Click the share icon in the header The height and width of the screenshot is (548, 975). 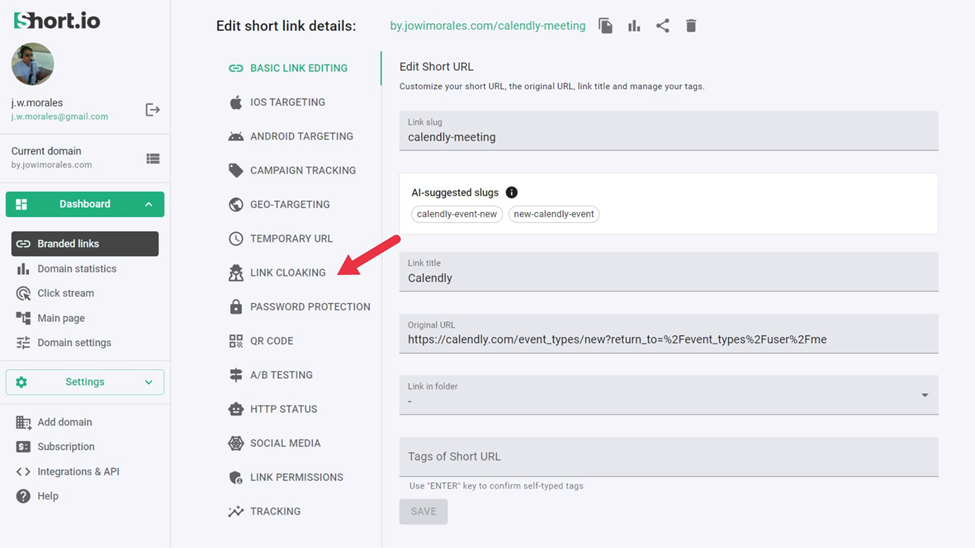(662, 26)
